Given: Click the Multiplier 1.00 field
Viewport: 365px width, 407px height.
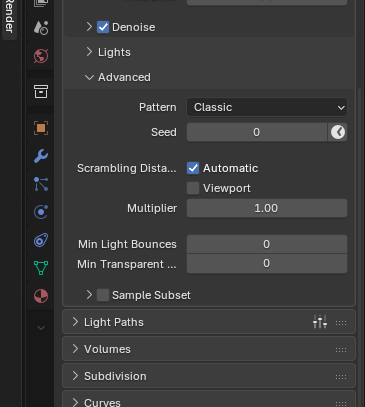Looking at the screenshot, I should (267, 208).
